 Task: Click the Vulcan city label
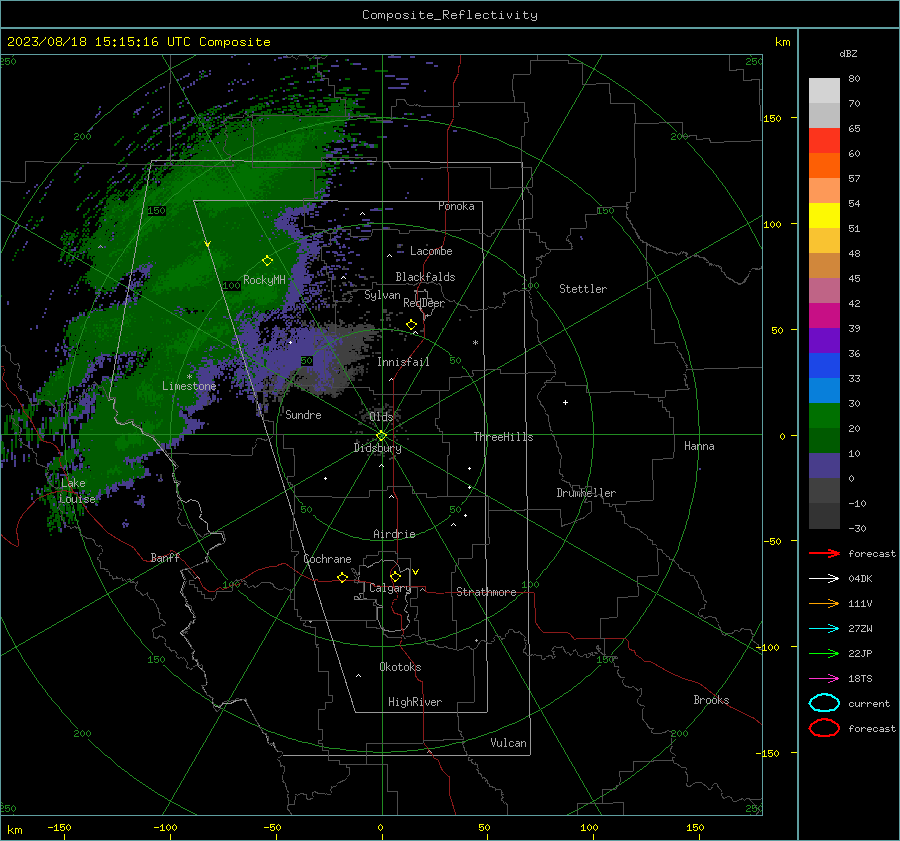coord(508,743)
